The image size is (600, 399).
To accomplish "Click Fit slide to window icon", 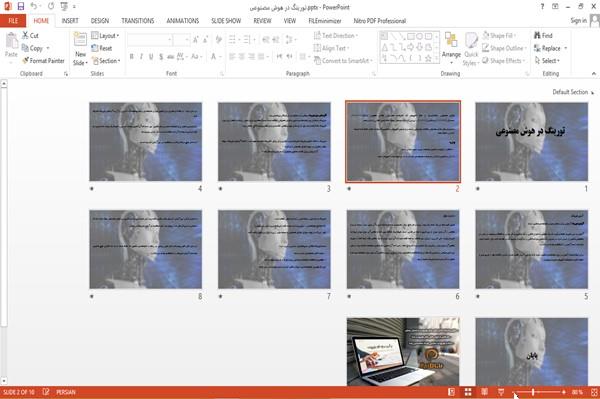I will click(x=594, y=392).
